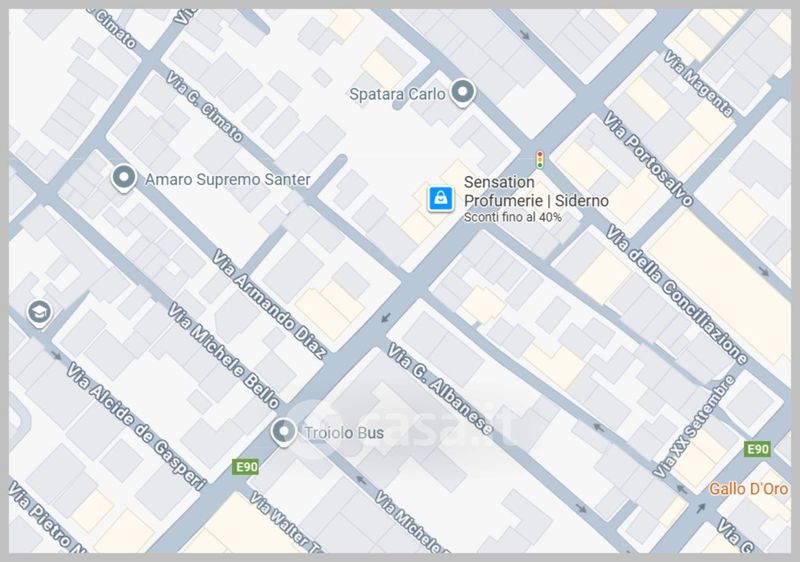Click the Via Portosalvo street label

(648, 159)
